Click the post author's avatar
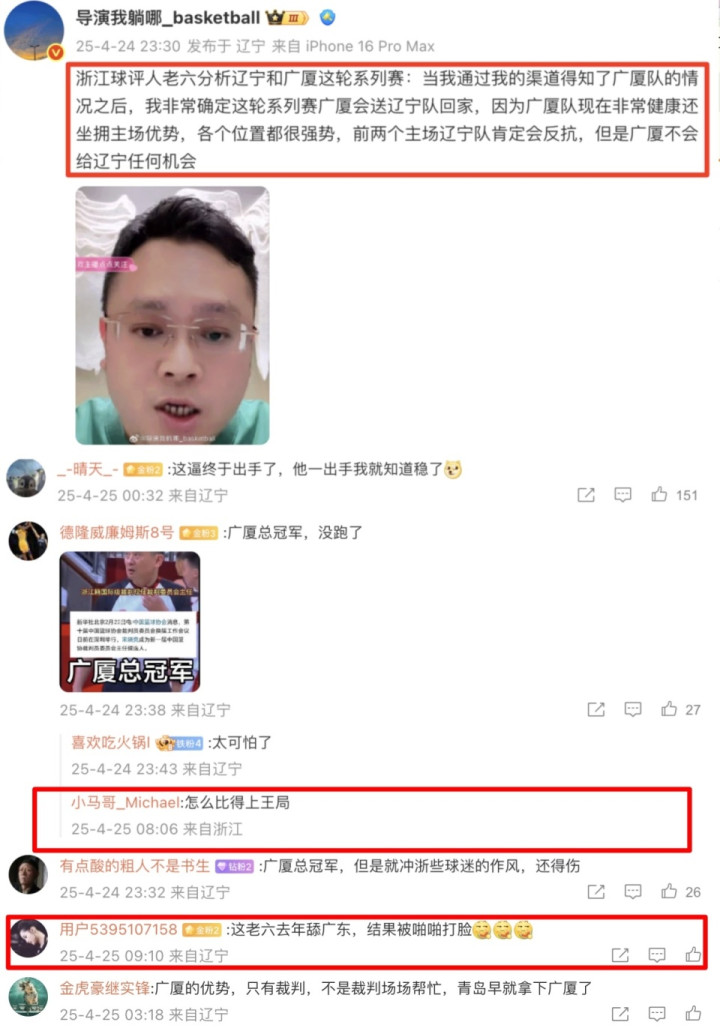Image resolution: width=720 pixels, height=1028 pixels. [x=34, y=31]
